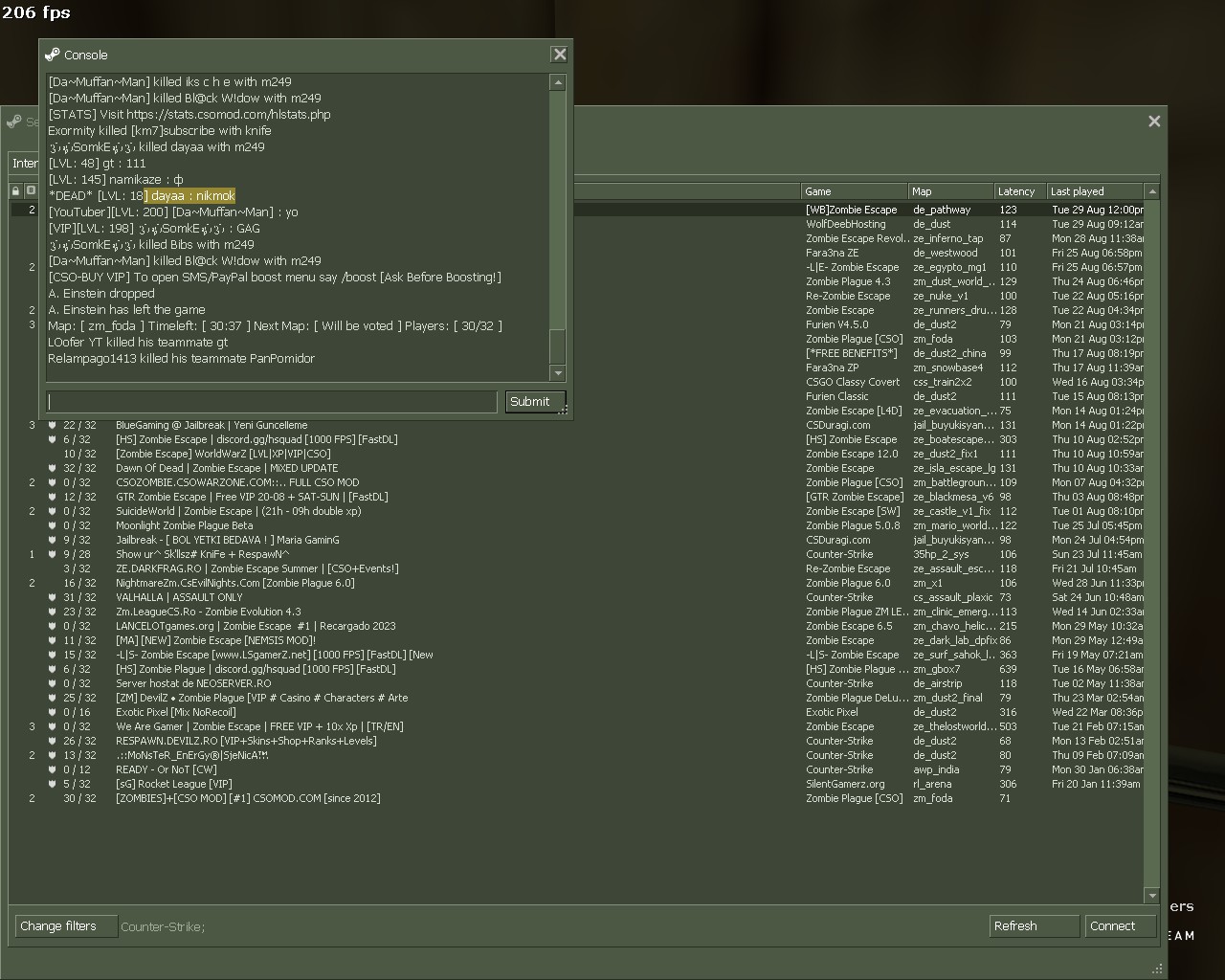Image resolution: width=1225 pixels, height=980 pixels.
Task: Sort servers by Latency column header
Action: click(x=1020, y=191)
